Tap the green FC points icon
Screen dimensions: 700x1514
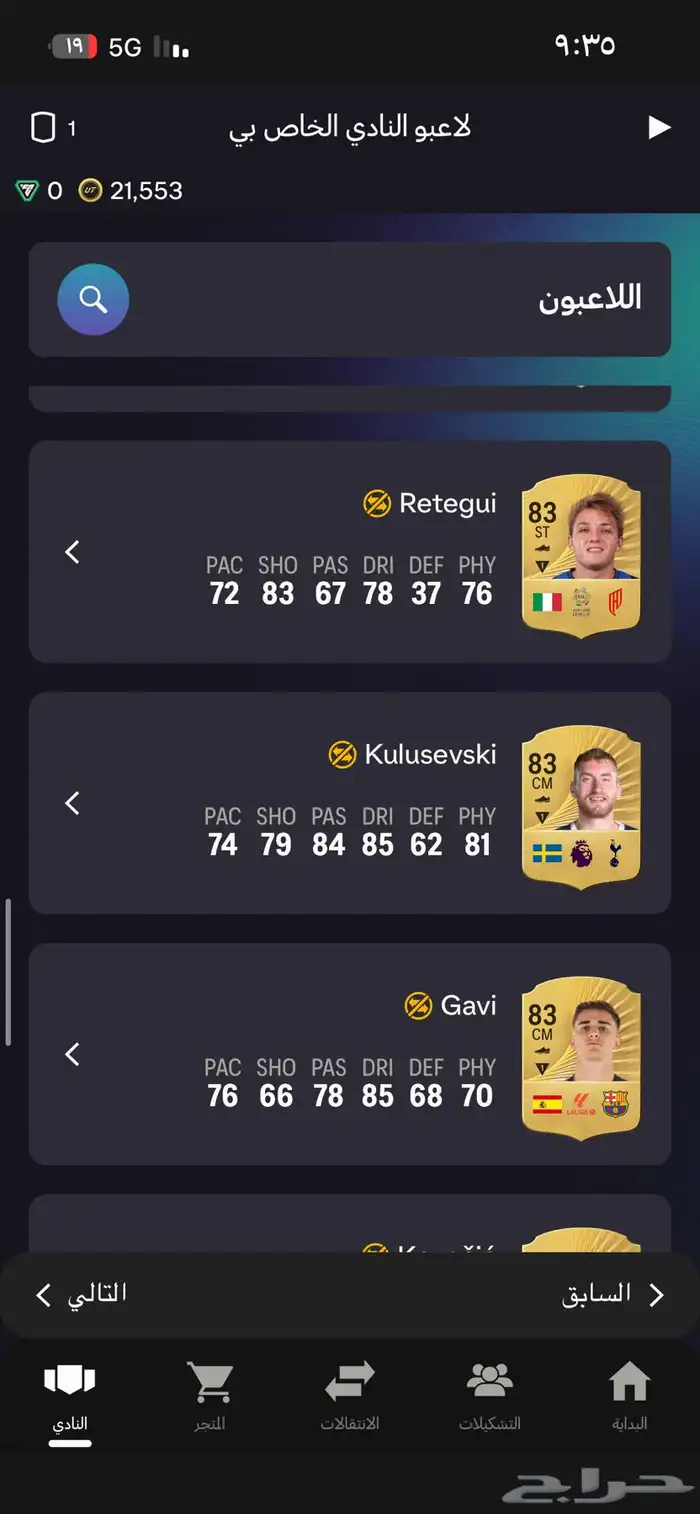click(x=27, y=190)
